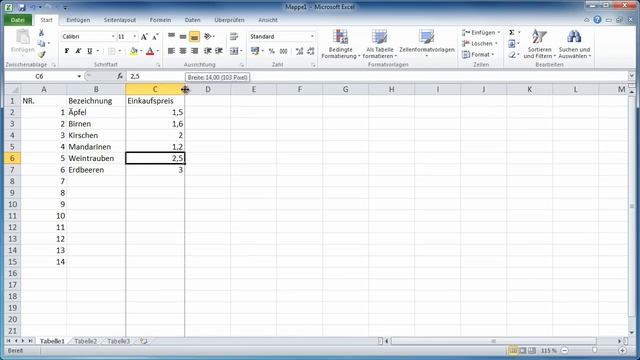Switch to the Ansicht tab
640x360 pixels.
click(268, 20)
